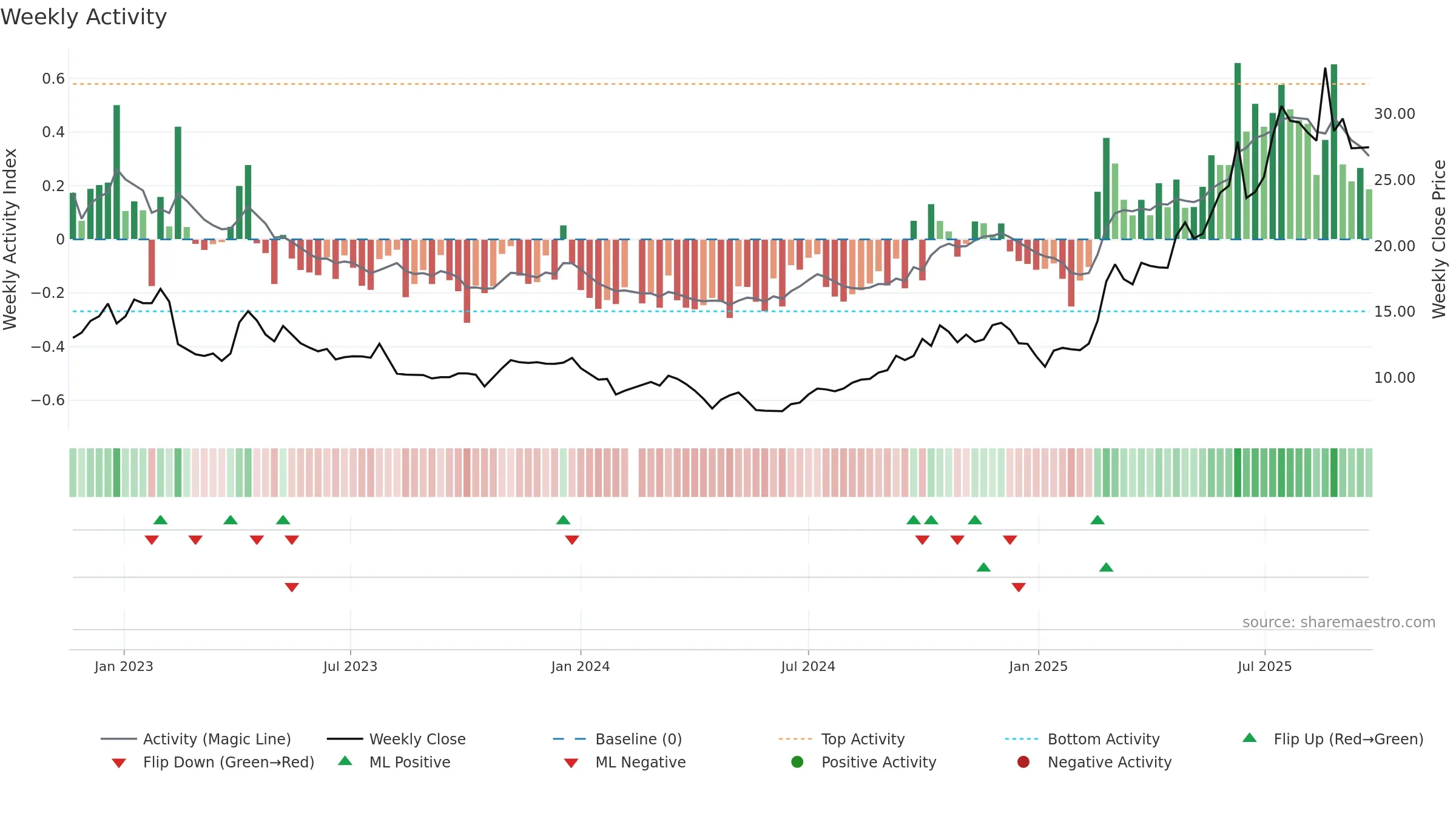Toggle Flip Up (Red→Green) legend entry
Image resolution: width=1456 pixels, height=819 pixels.
pos(1333,739)
